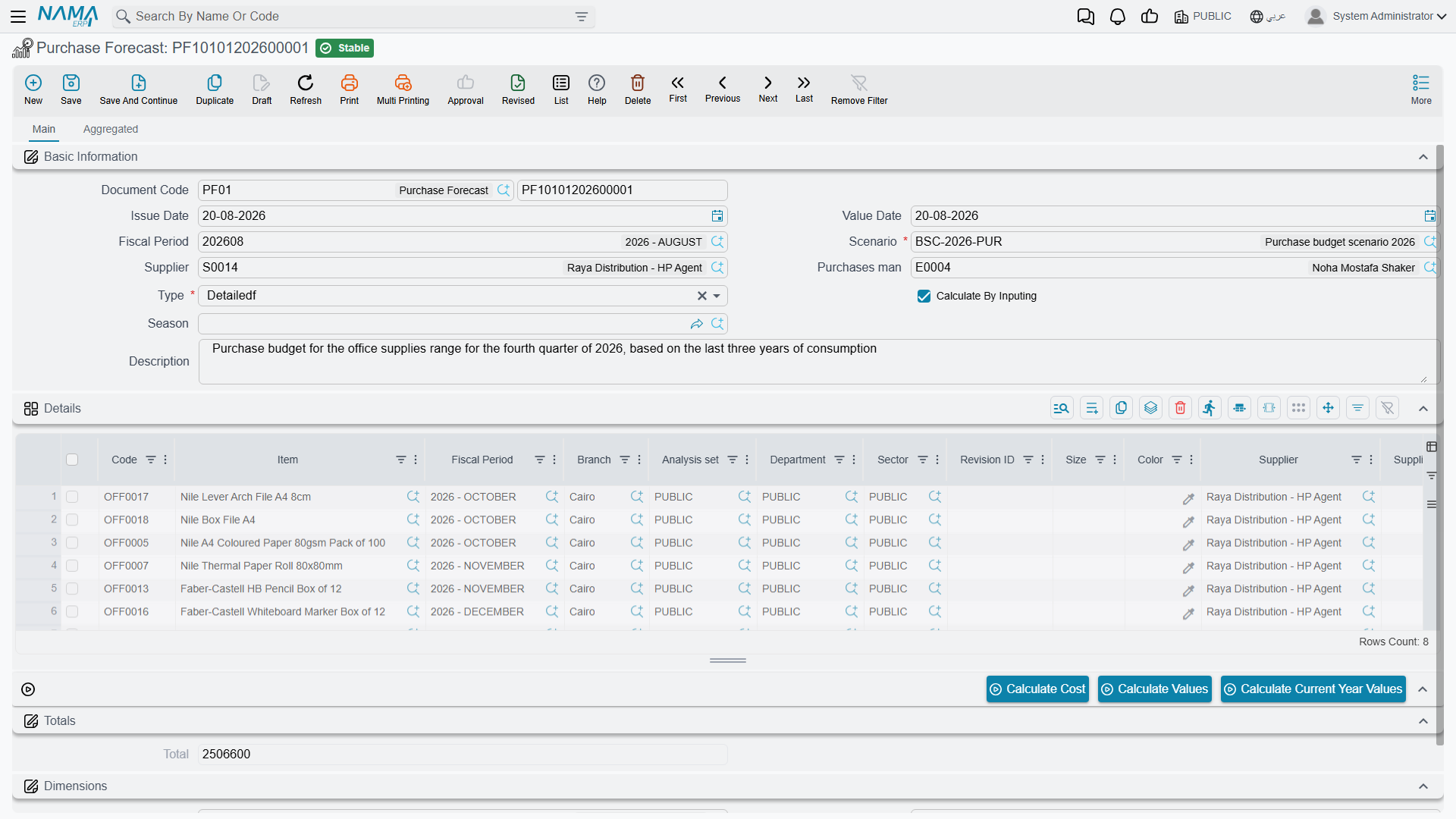Click search icon in Details toolbar
Image resolution: width=1456 pixels, height=819 pixels.
tap(1062, 408)
